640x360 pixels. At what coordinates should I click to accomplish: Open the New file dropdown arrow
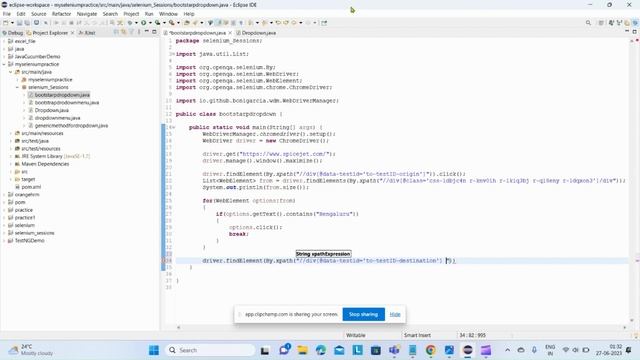[x=12, y=23]
